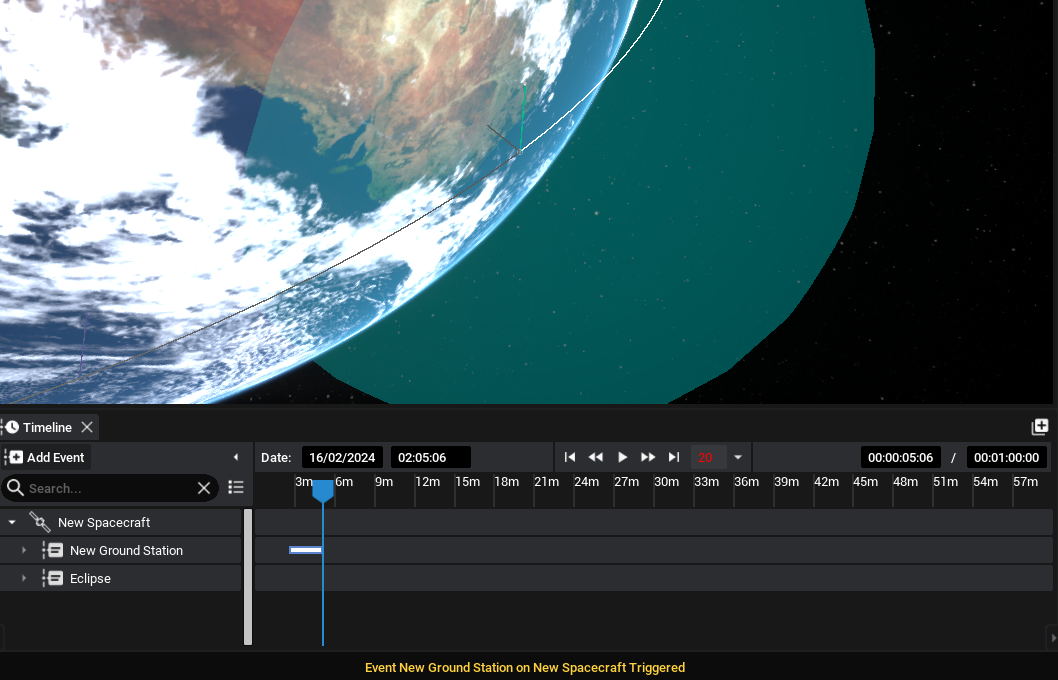Open the list view options icon
The width and height of the screenshot is (1058, 680).
click(236, 487)
